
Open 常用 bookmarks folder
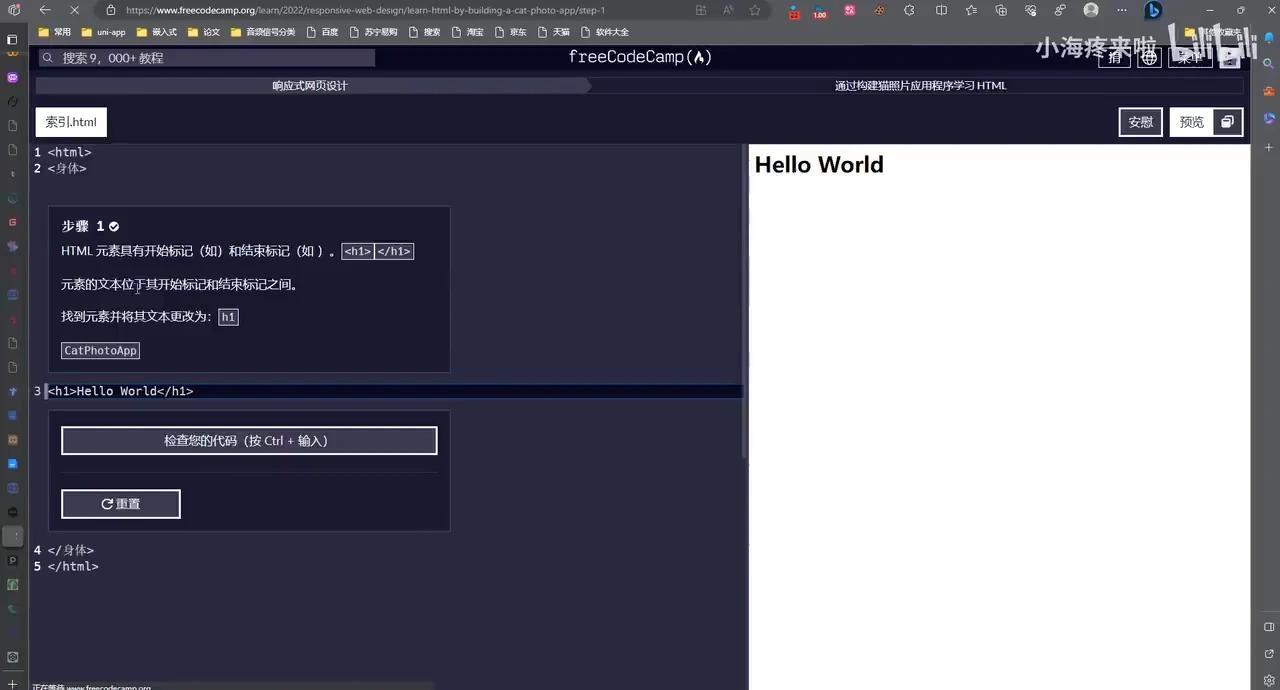click(x=55, y=32)
